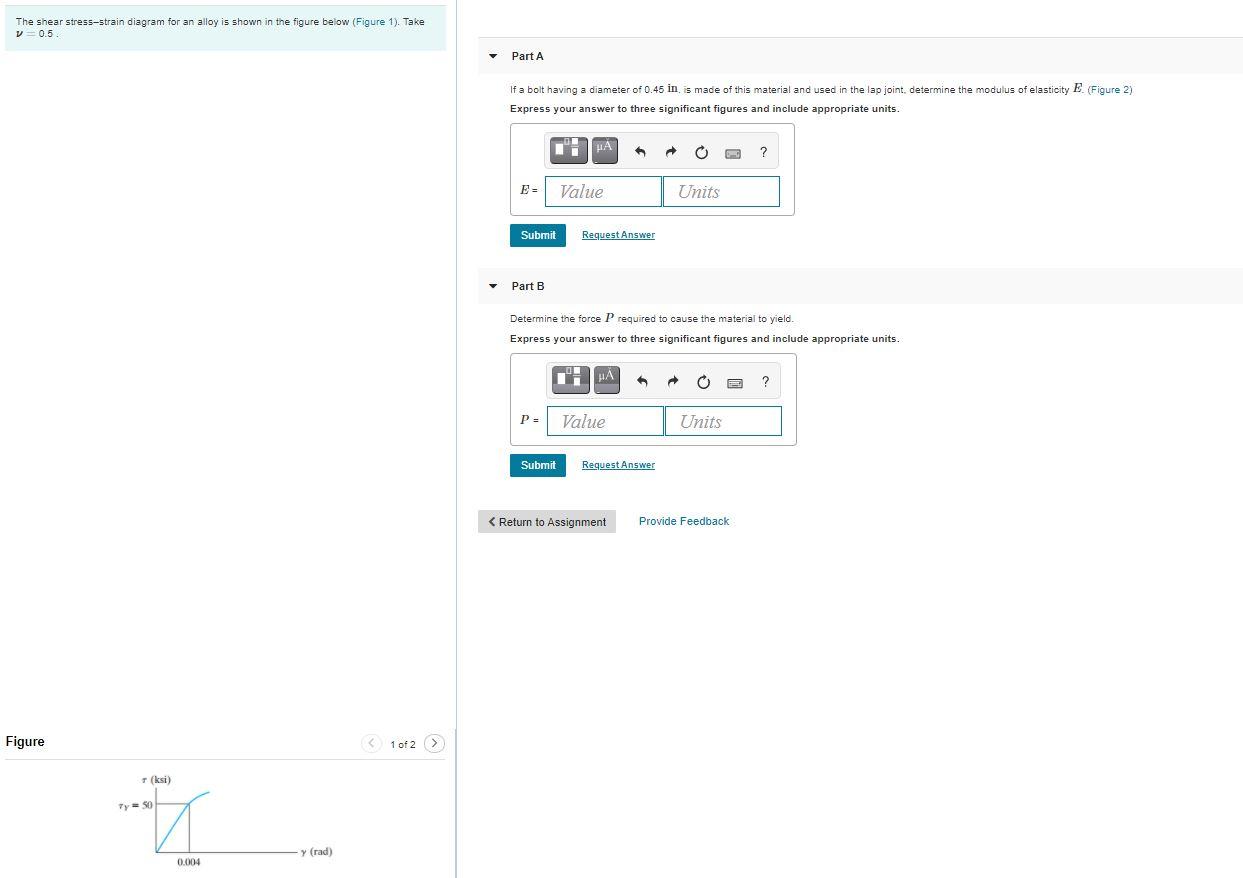Open Figure 2 link in Part A
Screen dimensions: 1243x878
point(1110,89)
